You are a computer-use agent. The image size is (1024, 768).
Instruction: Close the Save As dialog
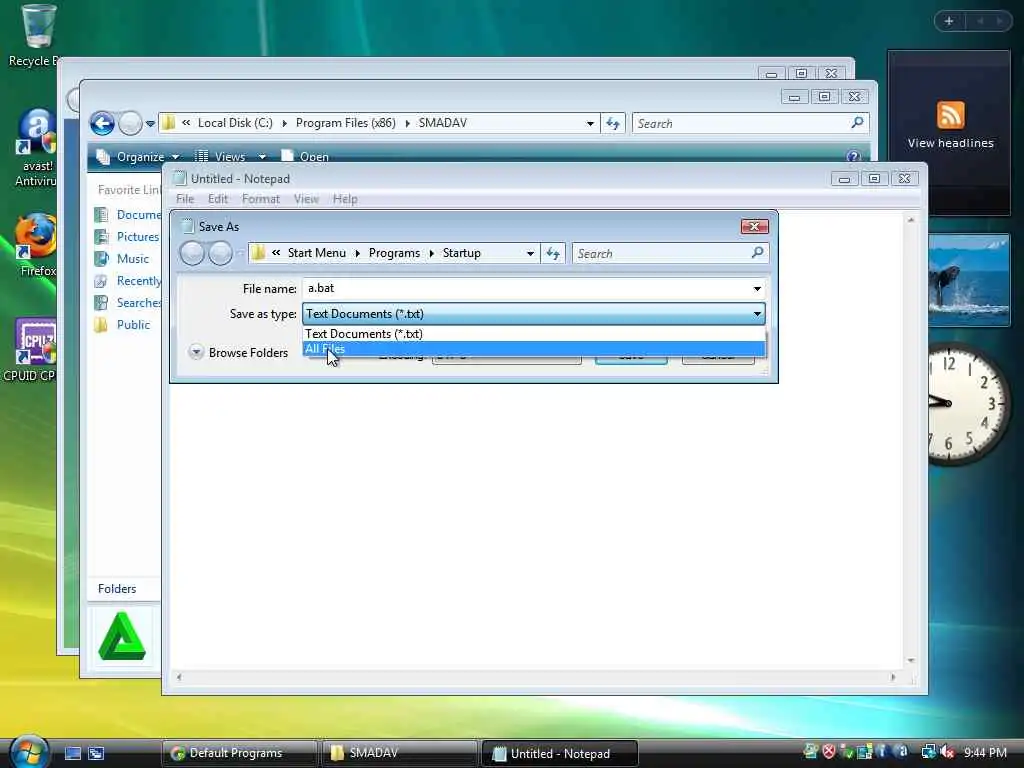tap(754, 227)
